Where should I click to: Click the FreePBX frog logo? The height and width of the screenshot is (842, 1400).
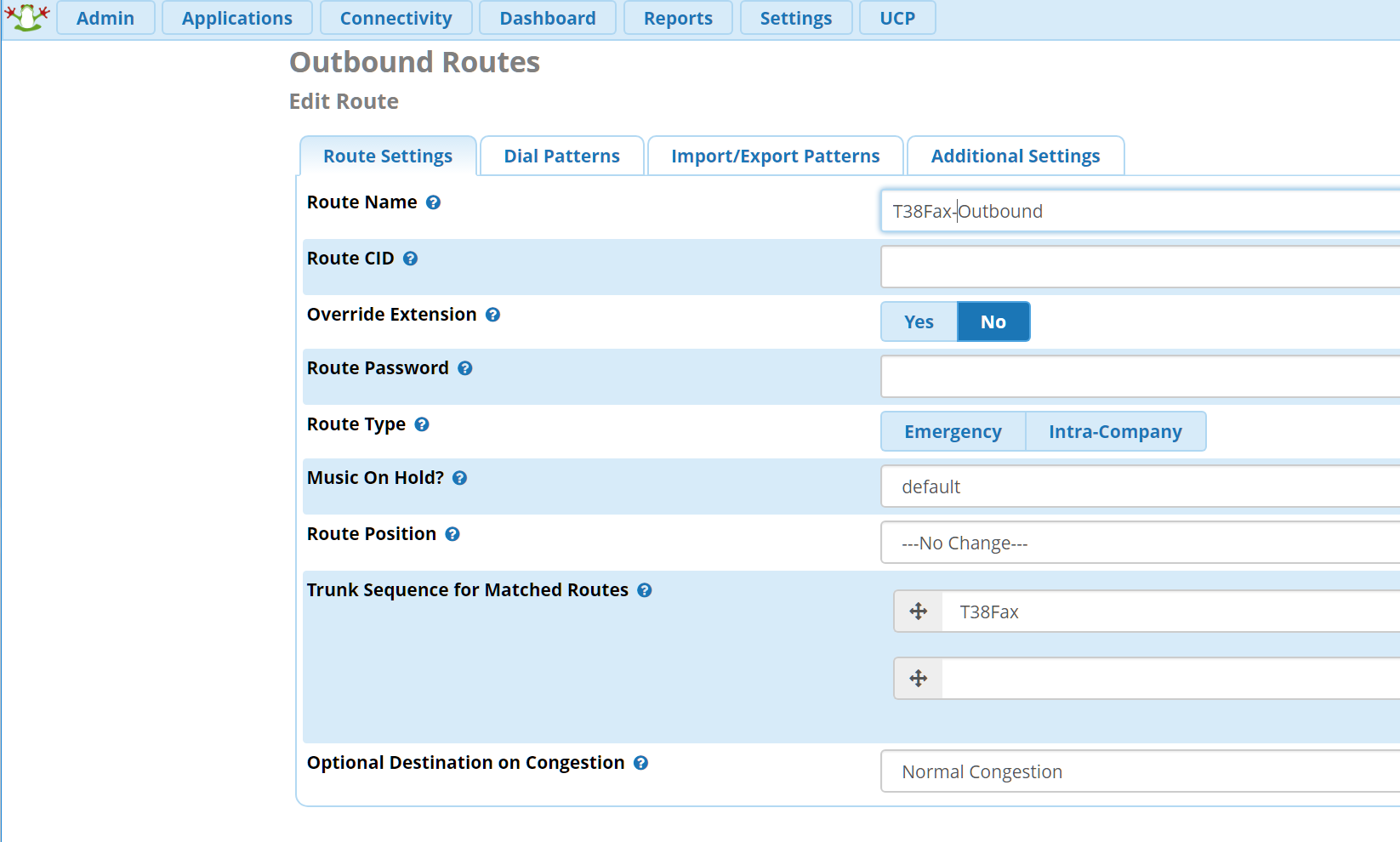27,17
